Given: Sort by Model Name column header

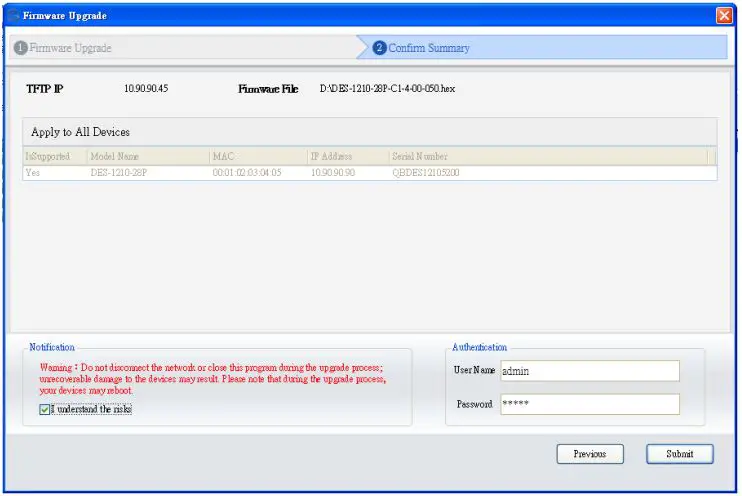Looking at the screenshot, I should point(148,156).
